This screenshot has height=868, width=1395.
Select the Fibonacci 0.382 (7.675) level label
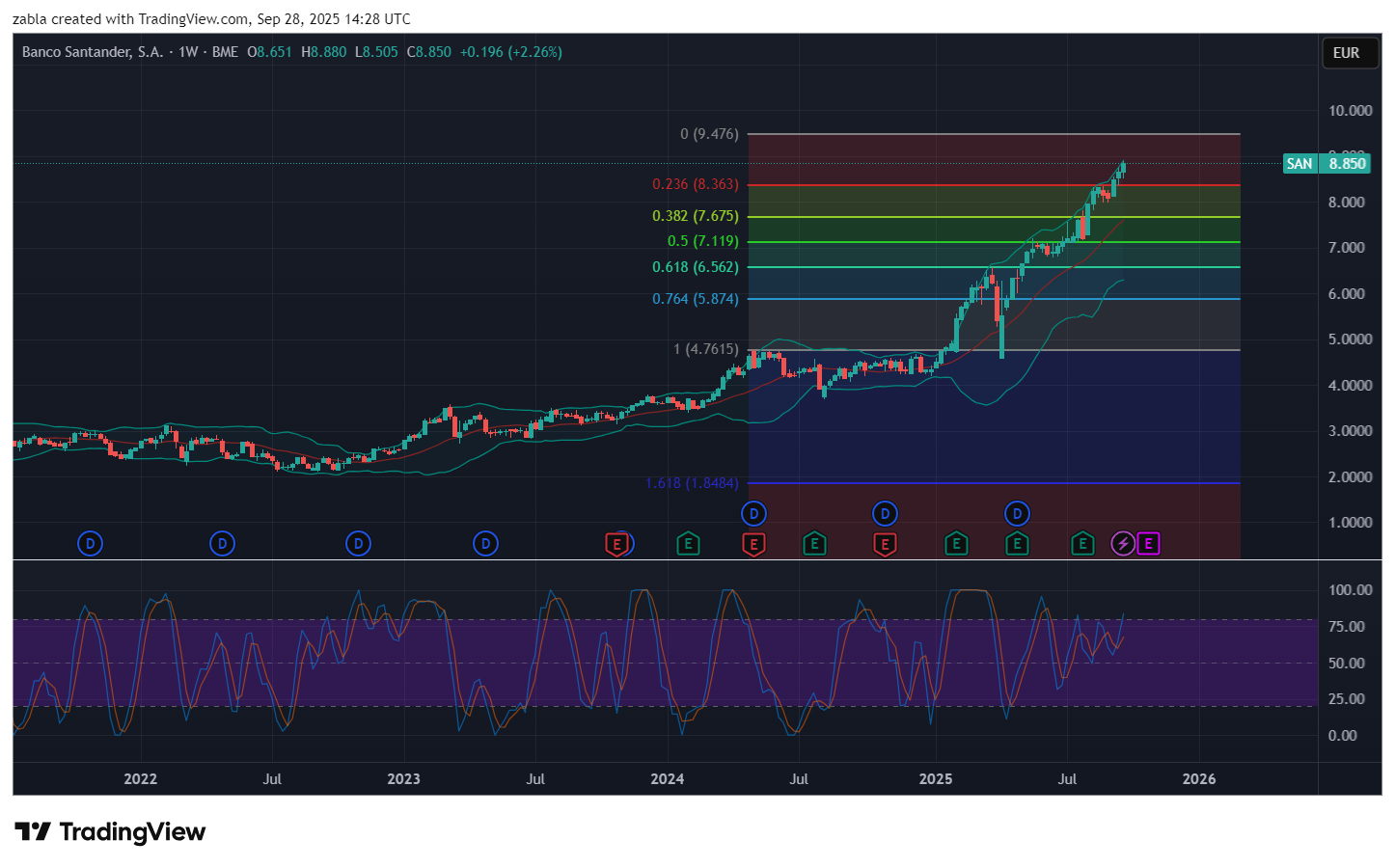coord(695,216)
